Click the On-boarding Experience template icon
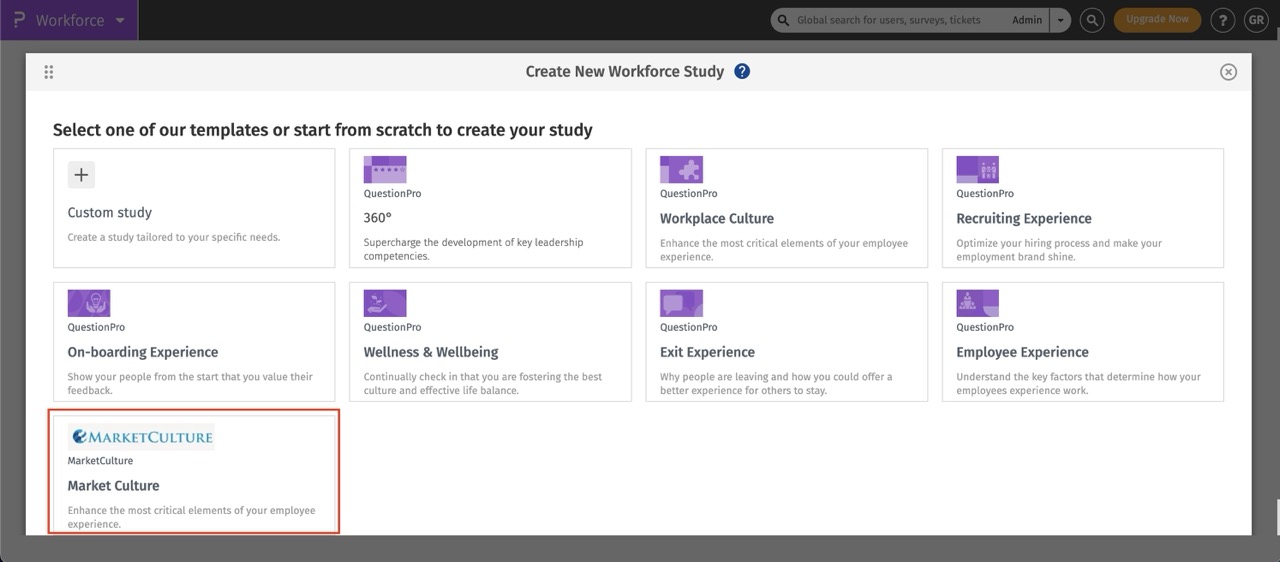 pos(89,303)
